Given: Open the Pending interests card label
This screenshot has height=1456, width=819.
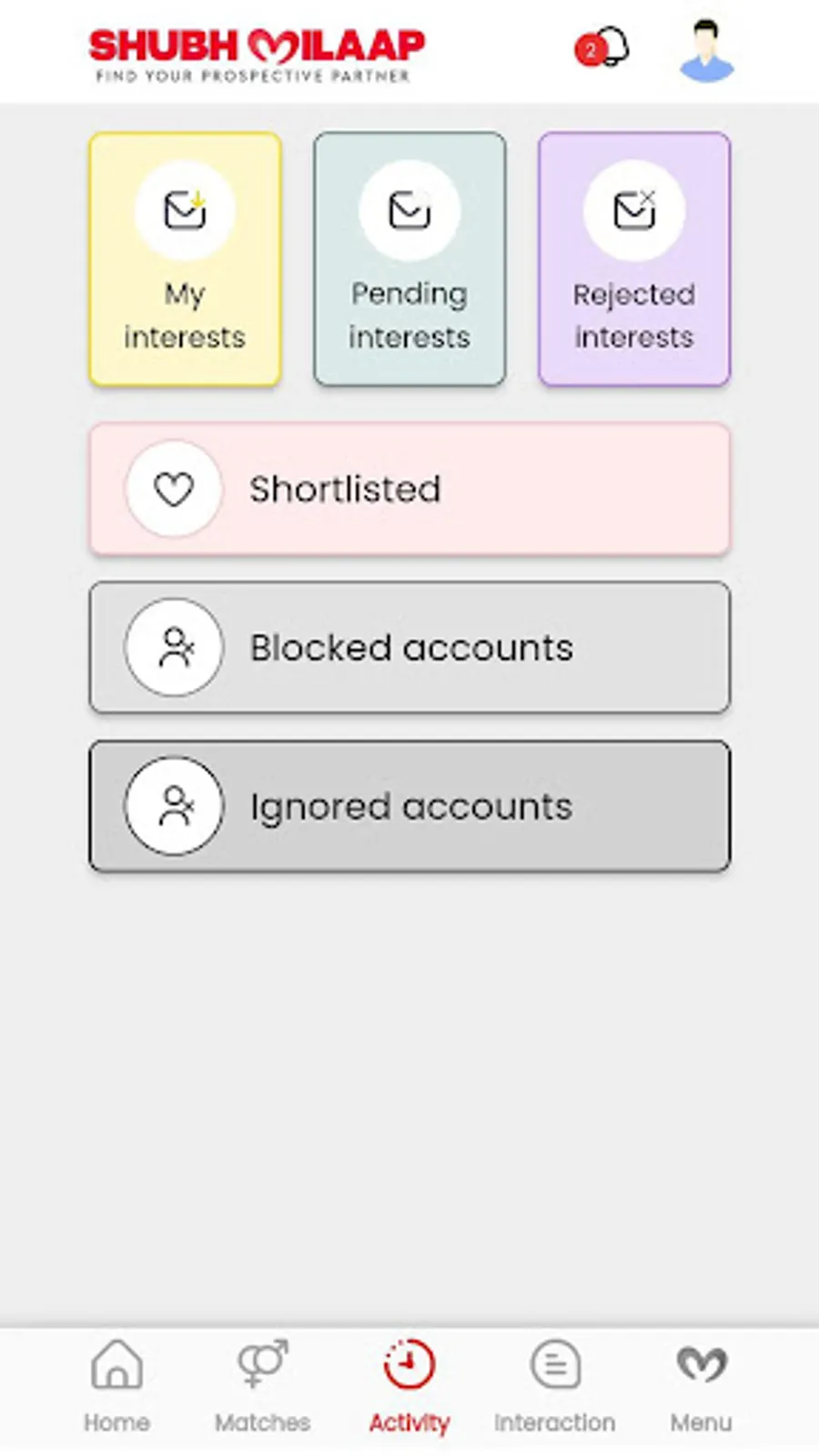Looking at the screenshot, I should click(409, 316).
